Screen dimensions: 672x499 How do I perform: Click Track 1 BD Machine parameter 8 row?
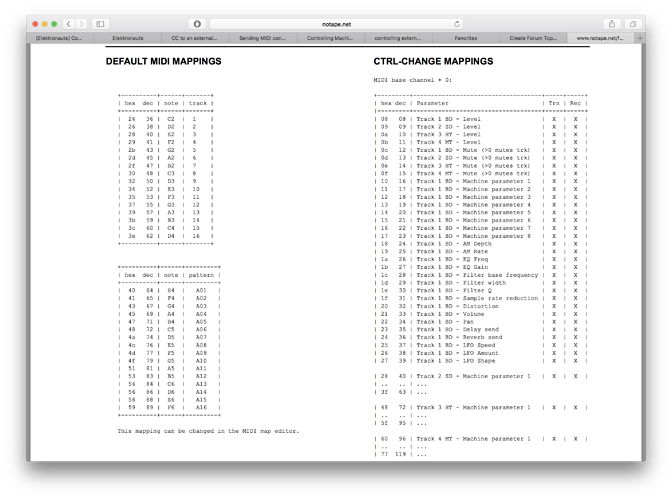pyautogui.click(x=481, y=236)
